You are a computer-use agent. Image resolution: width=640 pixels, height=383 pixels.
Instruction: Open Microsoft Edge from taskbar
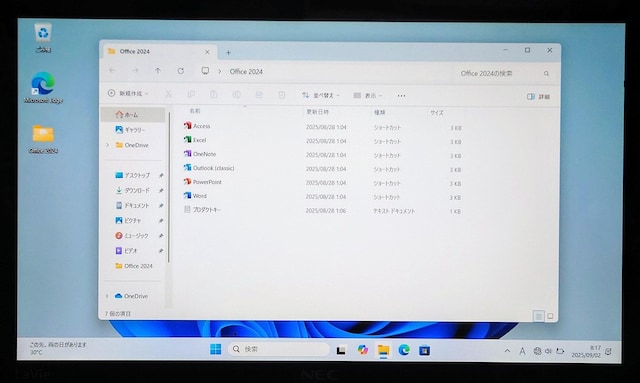[x=404, y=350]
